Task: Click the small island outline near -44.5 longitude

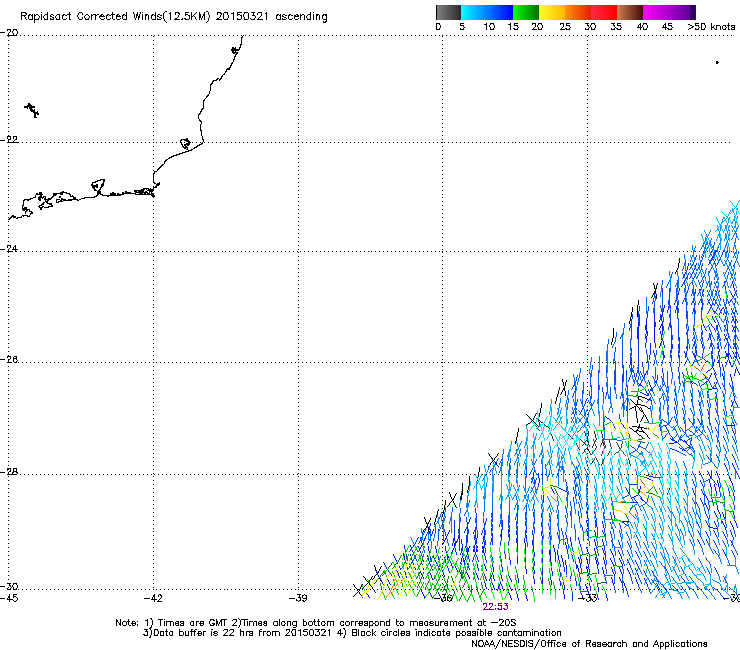Action: [32, 110]
